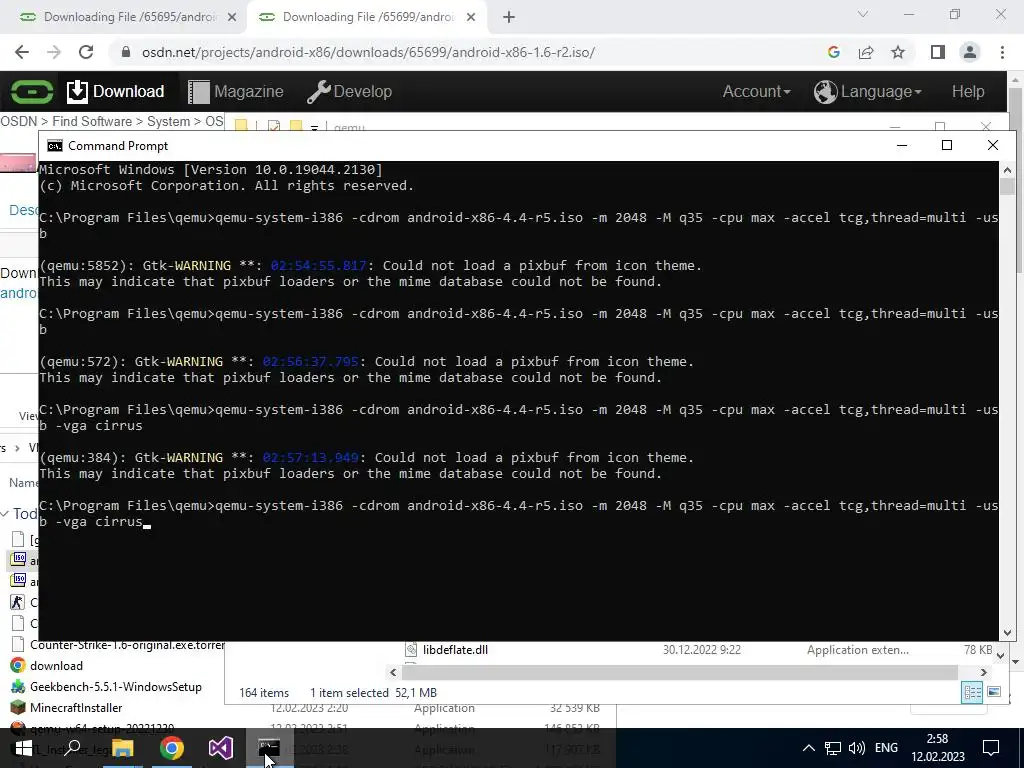This screenshot has width=1024, height=768.
Task: Click the address bar URL
Action: coord(368,52)
